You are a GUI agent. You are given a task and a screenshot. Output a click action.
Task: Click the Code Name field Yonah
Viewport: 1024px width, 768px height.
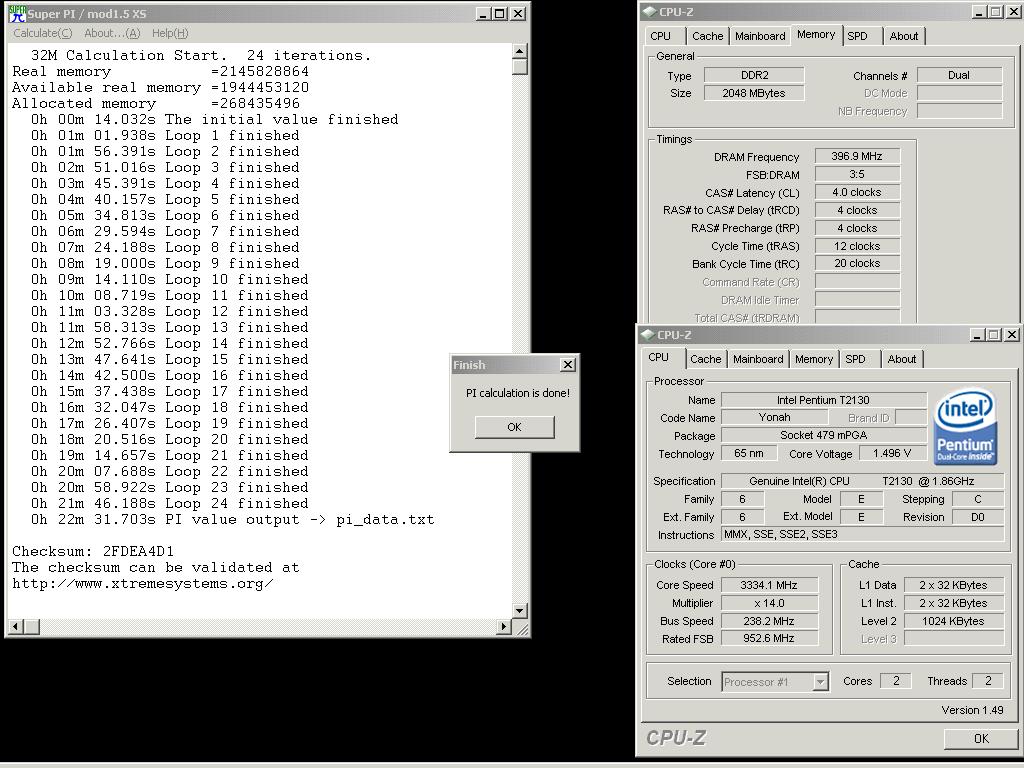[775, 417]
